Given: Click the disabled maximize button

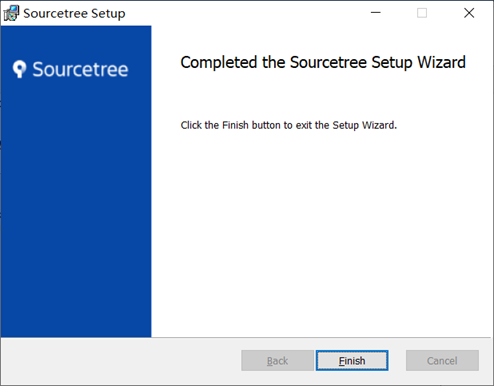Looking at the screenshot, I should coord(422,13).
